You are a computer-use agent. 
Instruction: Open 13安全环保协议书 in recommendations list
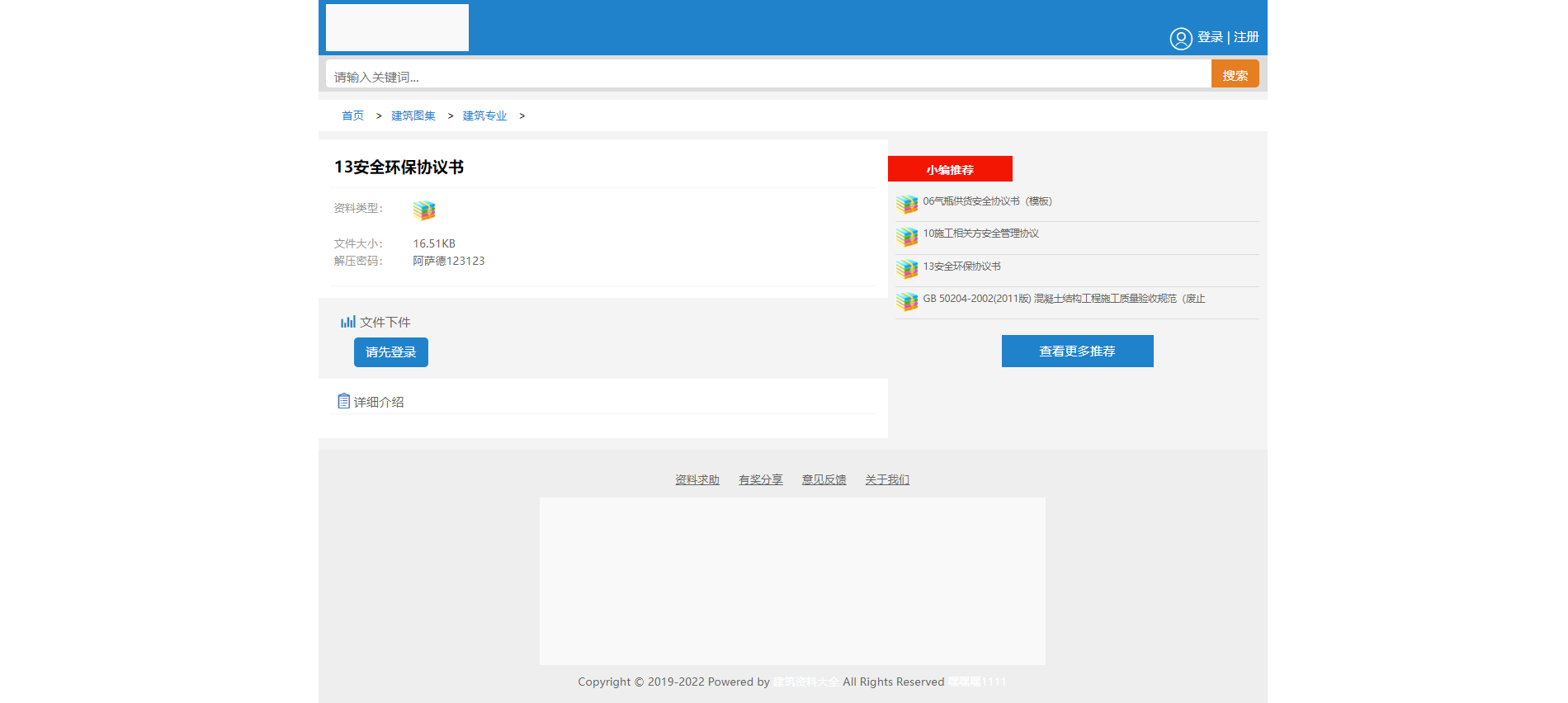click(x=962, y=267)
